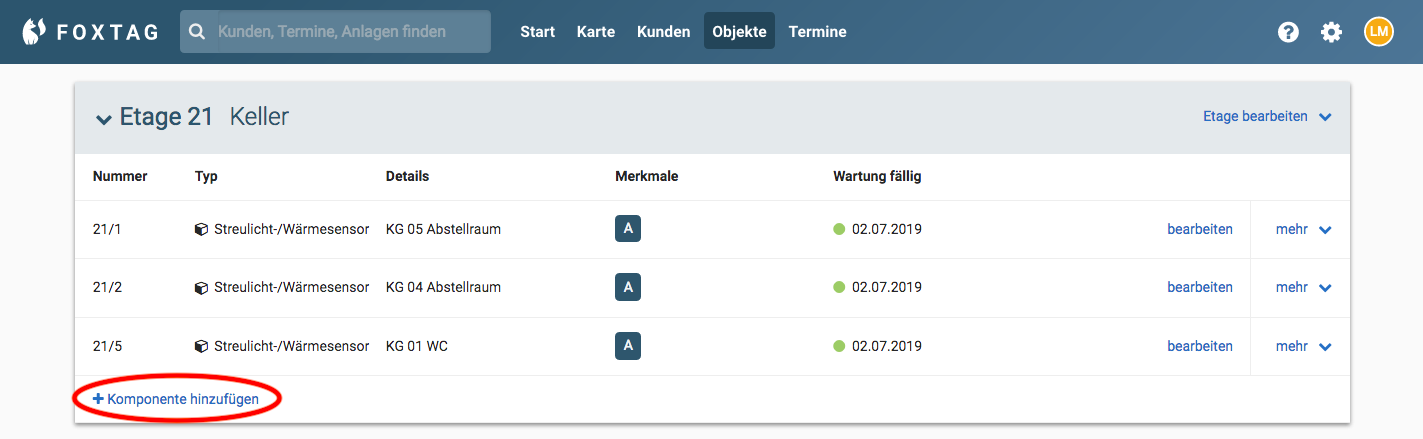1423x439 pixels.
Task: Click the cube icon in row 21/1
Action: 201,229
